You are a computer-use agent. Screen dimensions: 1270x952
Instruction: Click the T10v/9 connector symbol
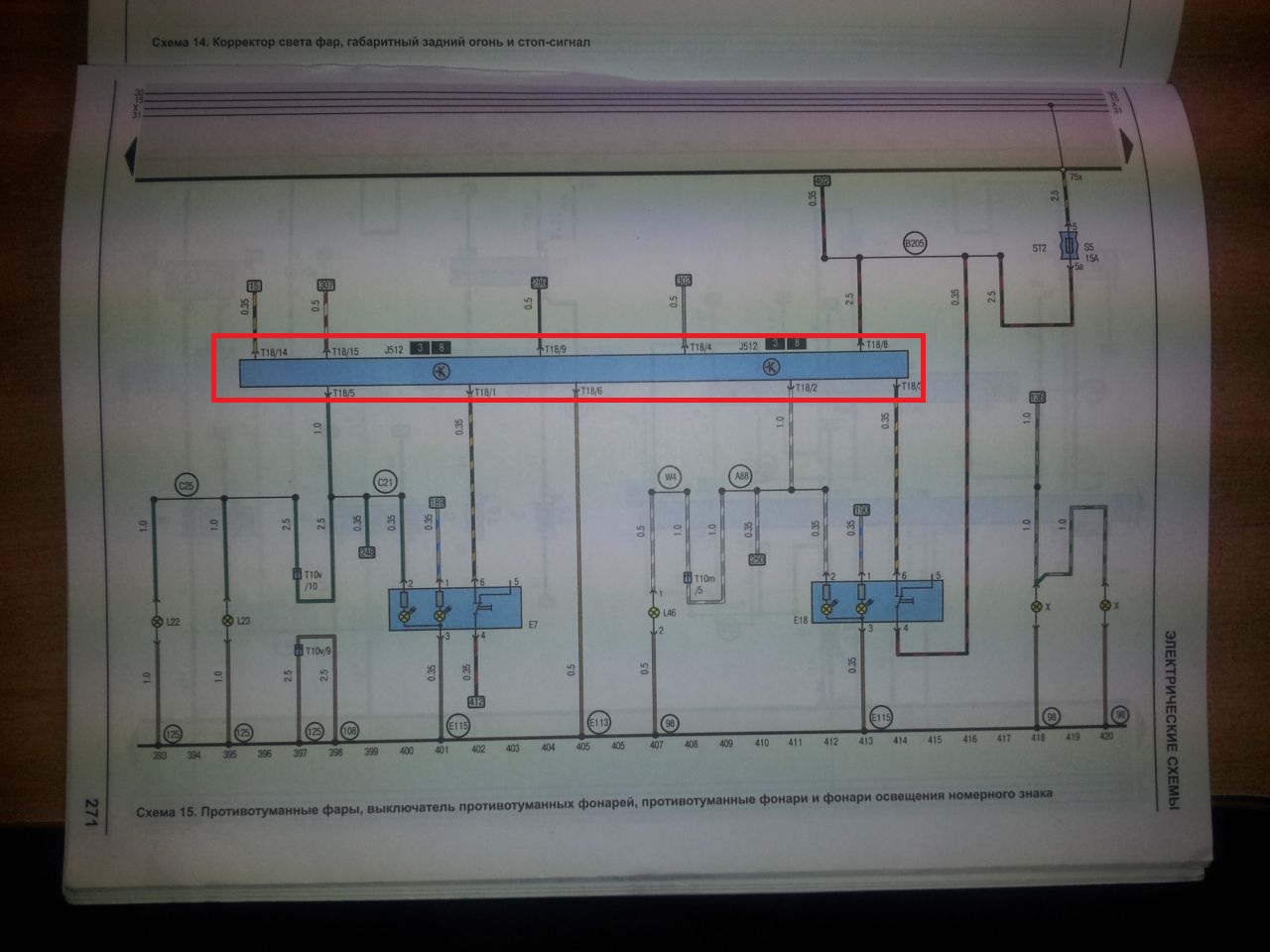pos(298,651)
